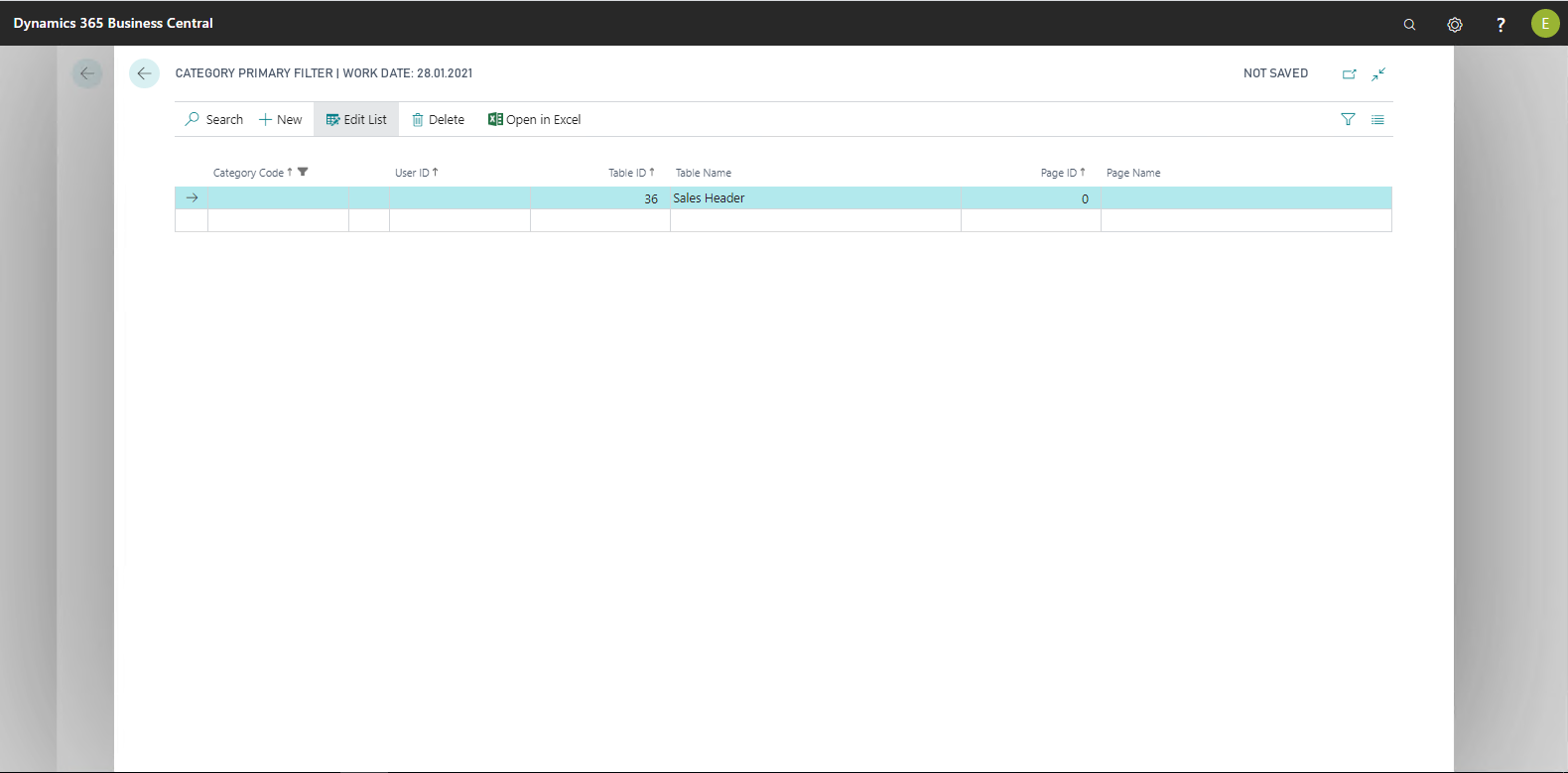Open the user account avatar E
Image resolution: width=1568 pixels, height=773 pixels.
1545,23
